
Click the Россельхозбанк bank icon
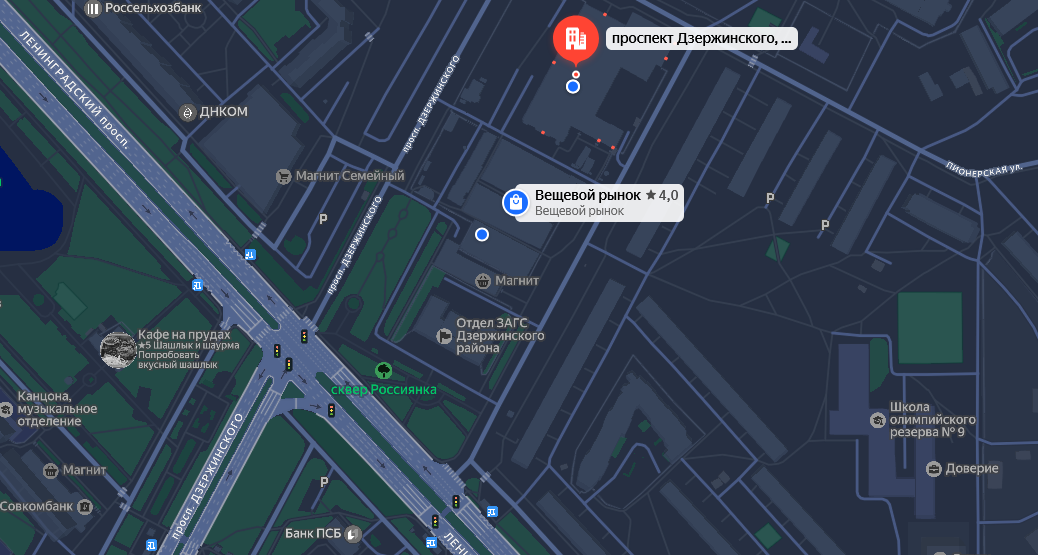click(x=92, y=8)
